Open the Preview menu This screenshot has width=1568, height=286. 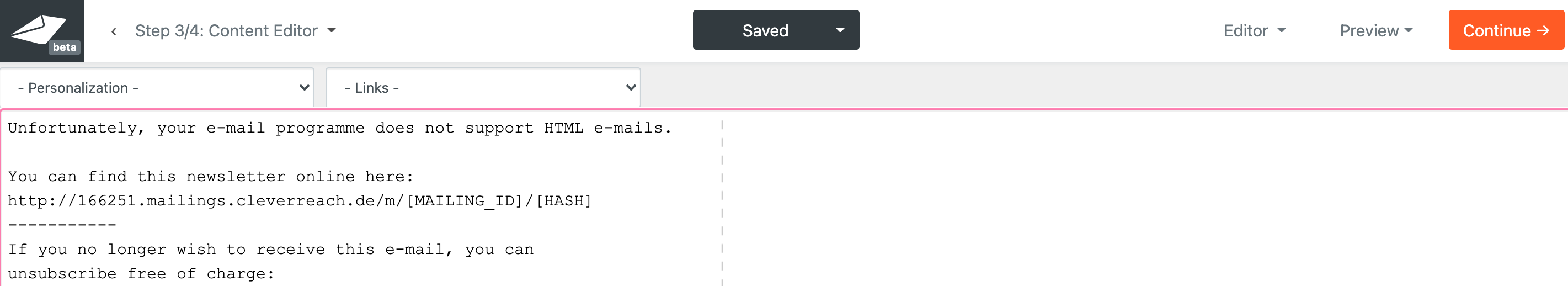click(x=1369, y=30)
